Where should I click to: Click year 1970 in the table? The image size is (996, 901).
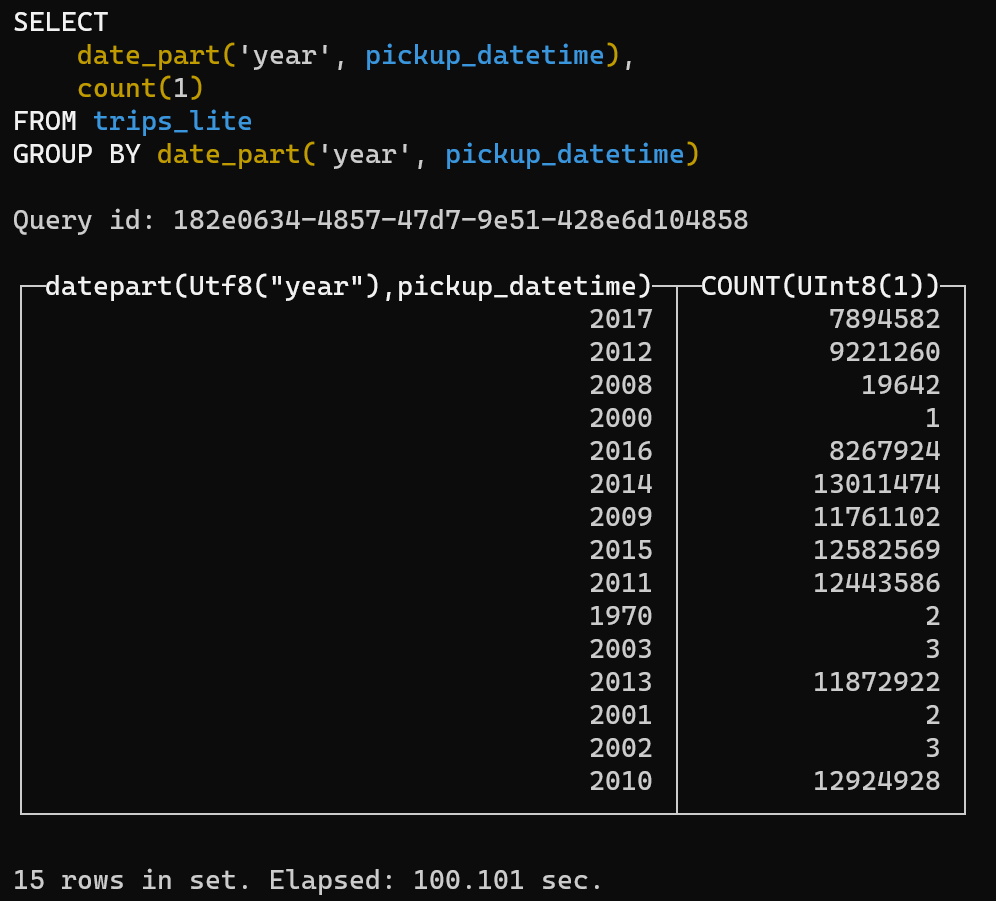[621, 616]
